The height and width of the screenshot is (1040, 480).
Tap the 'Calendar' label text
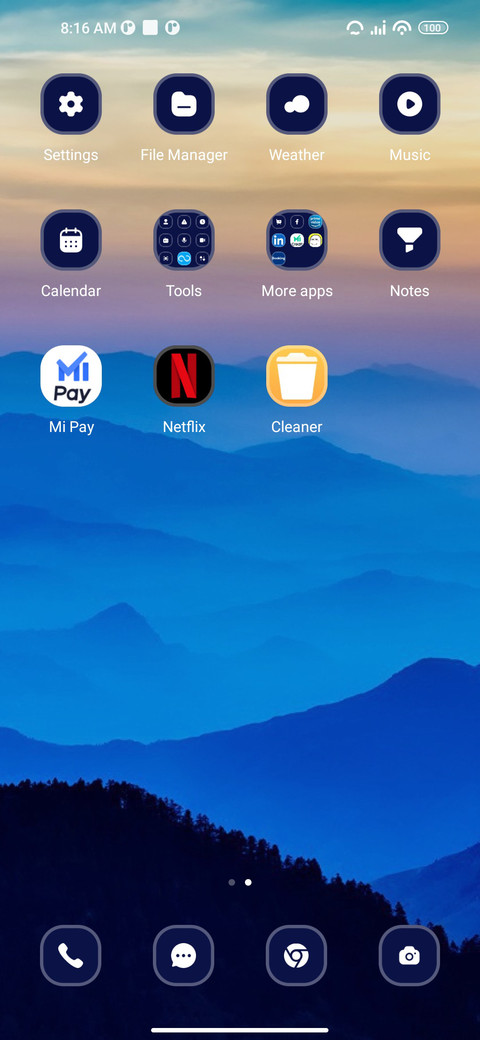click(x=71, y=291)
